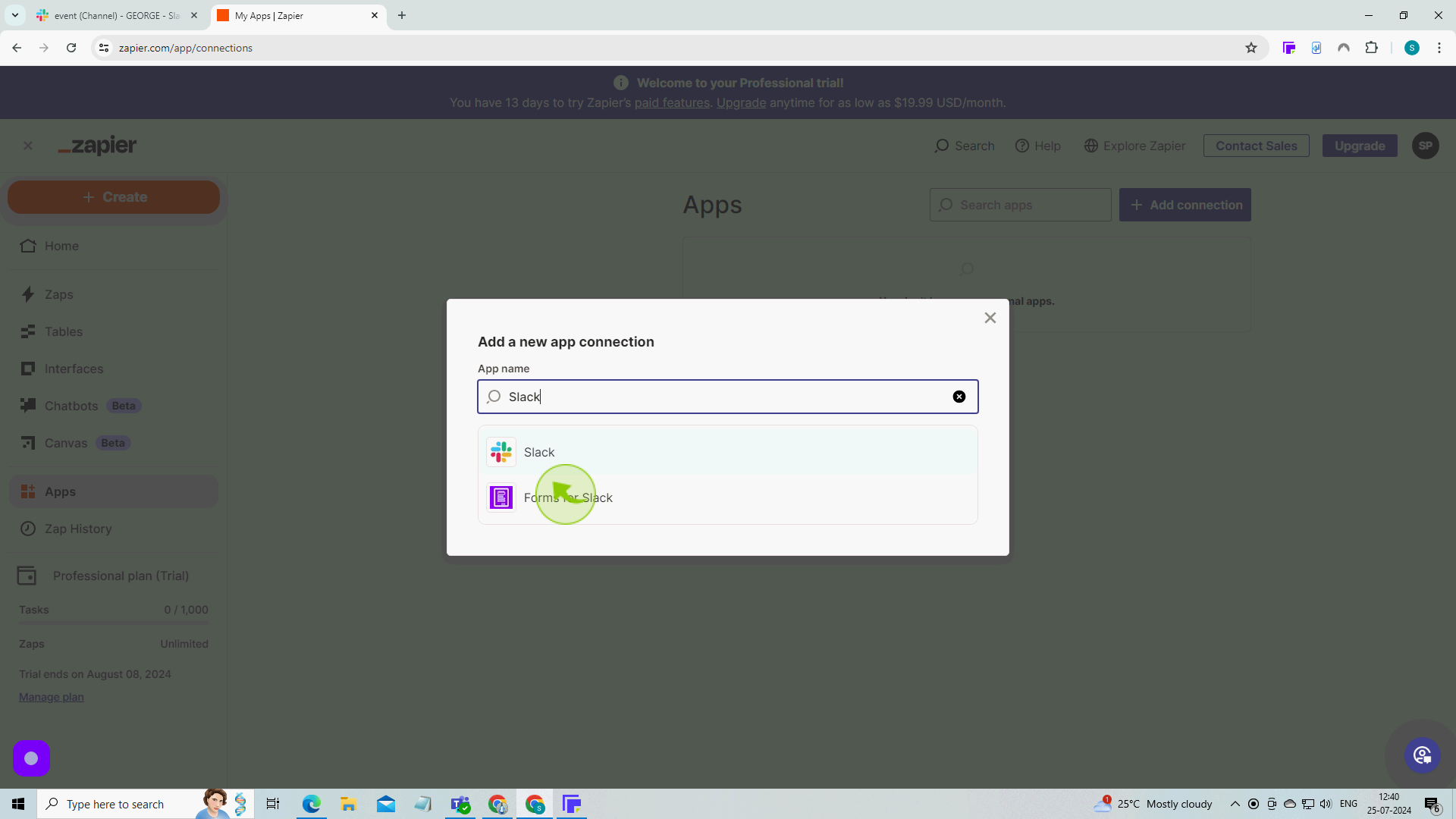Click the address bar URL
The width and height of the screenshot is (1456, 819).
(186, 48)
